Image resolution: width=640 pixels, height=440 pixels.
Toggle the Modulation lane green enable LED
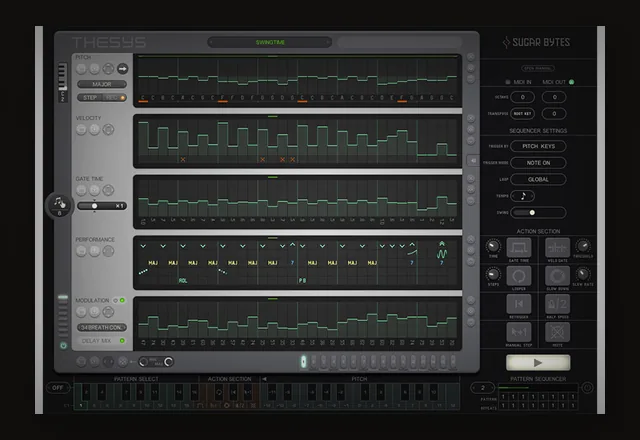(122, 300)
